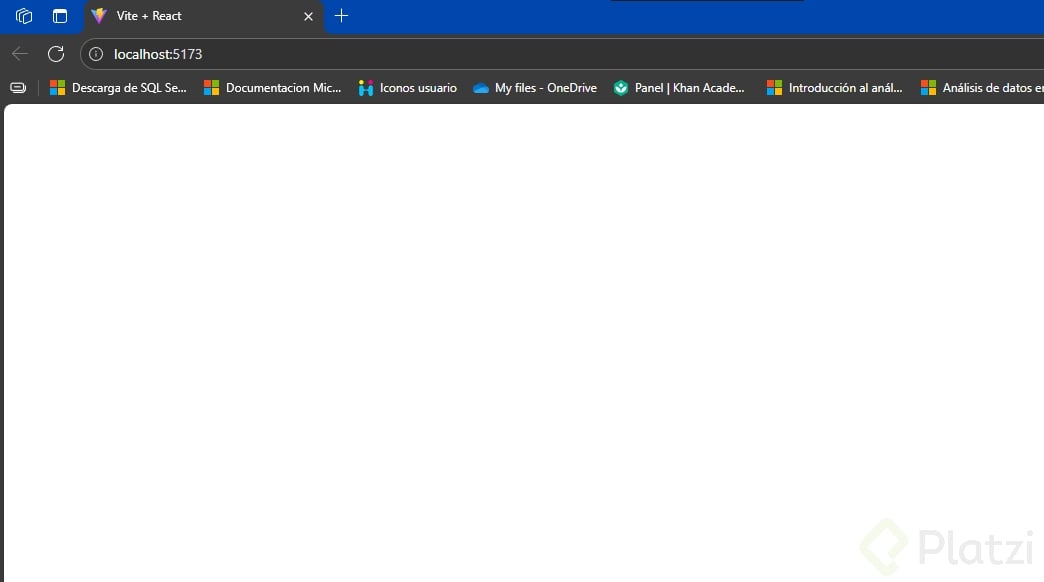Open a new tab with plus button
The width and height of the screenshot is (1044, 582).
click(x=342, y=16)
